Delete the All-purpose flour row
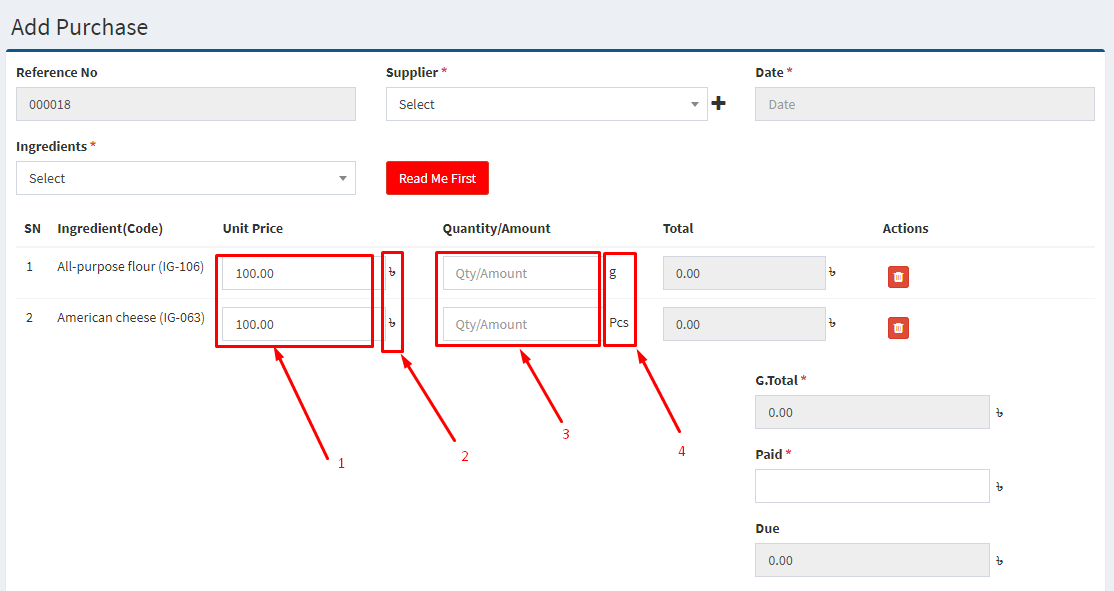 pyautogui.click(x=898, y=277)
